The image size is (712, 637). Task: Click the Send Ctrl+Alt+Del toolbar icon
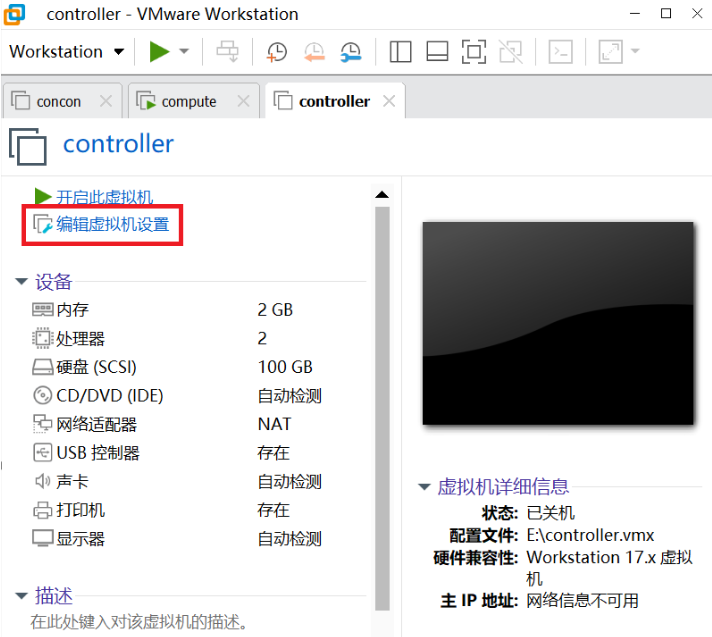pos(227,51)
